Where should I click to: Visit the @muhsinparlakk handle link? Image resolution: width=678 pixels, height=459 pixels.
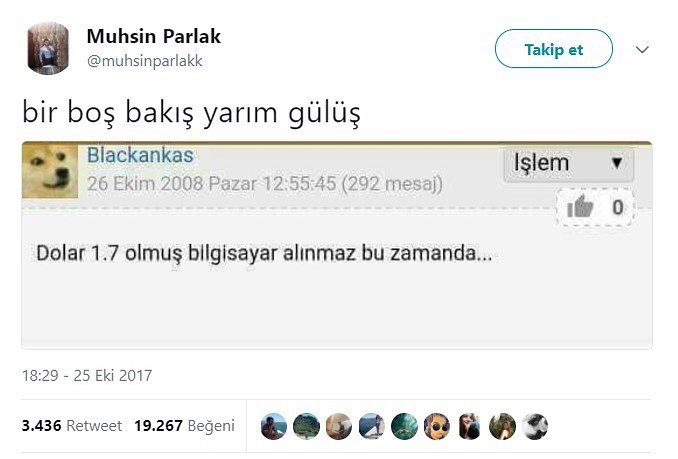coord(144,61)
